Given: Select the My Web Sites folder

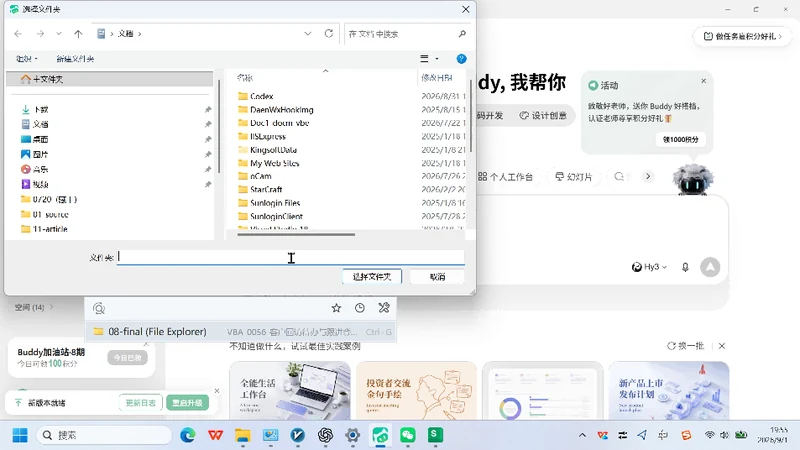Looking at the screenshot, I should click(x=268, y=163).
